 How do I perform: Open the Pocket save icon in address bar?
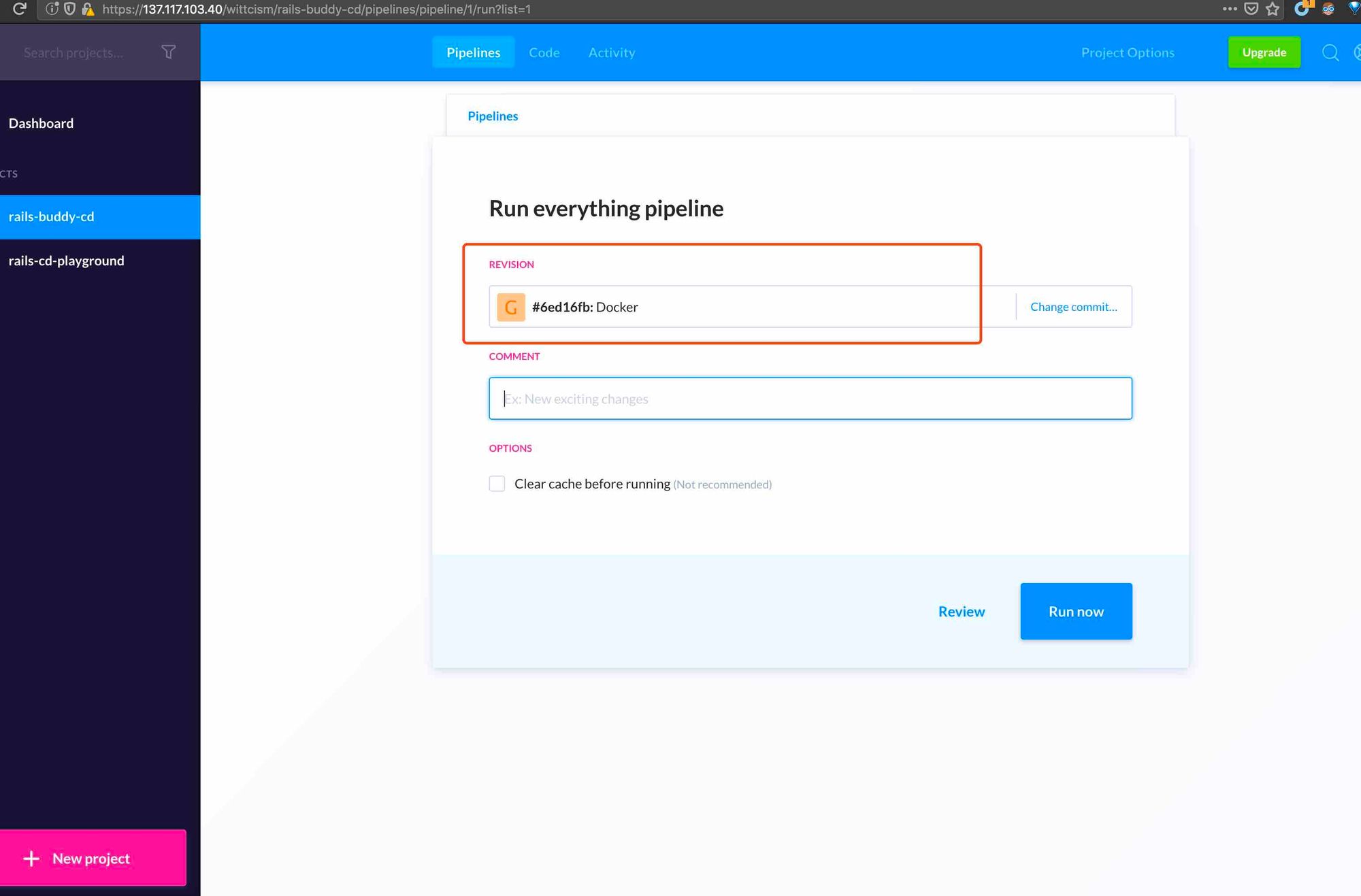pyautogui.click(x=1251, y=9)
